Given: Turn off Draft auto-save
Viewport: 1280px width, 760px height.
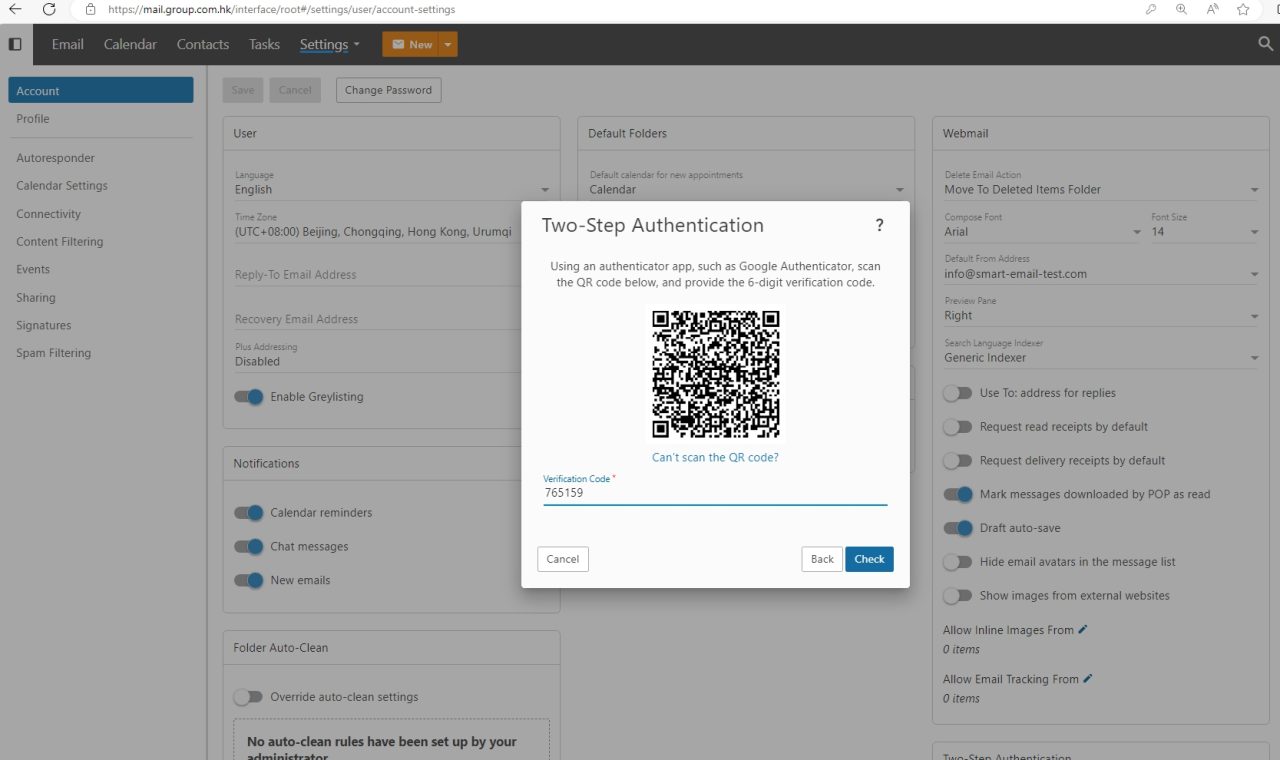Looking at the screenshot, I should [x=957, y=528].
